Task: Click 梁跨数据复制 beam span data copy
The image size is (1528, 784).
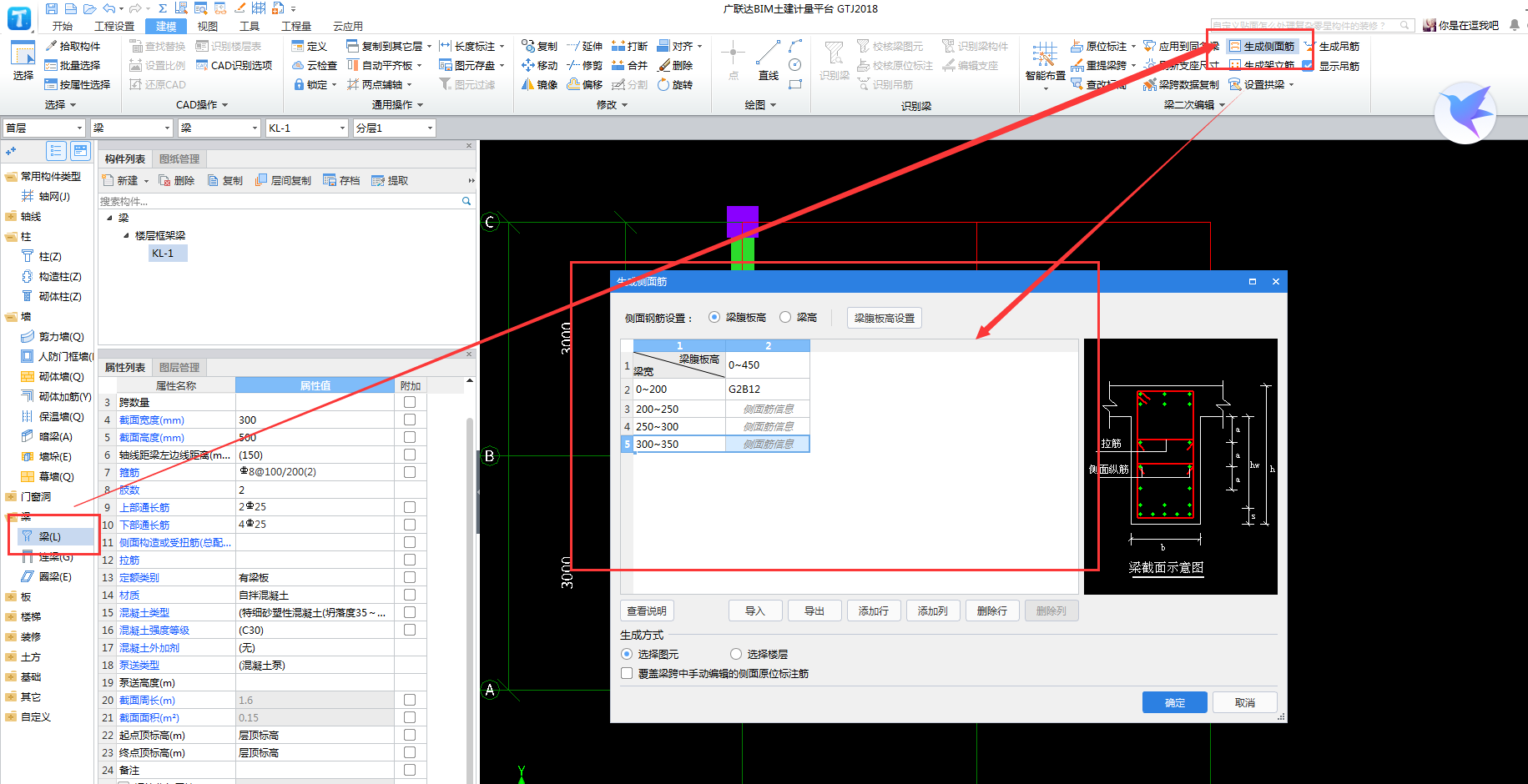Action: [1181, 84]
